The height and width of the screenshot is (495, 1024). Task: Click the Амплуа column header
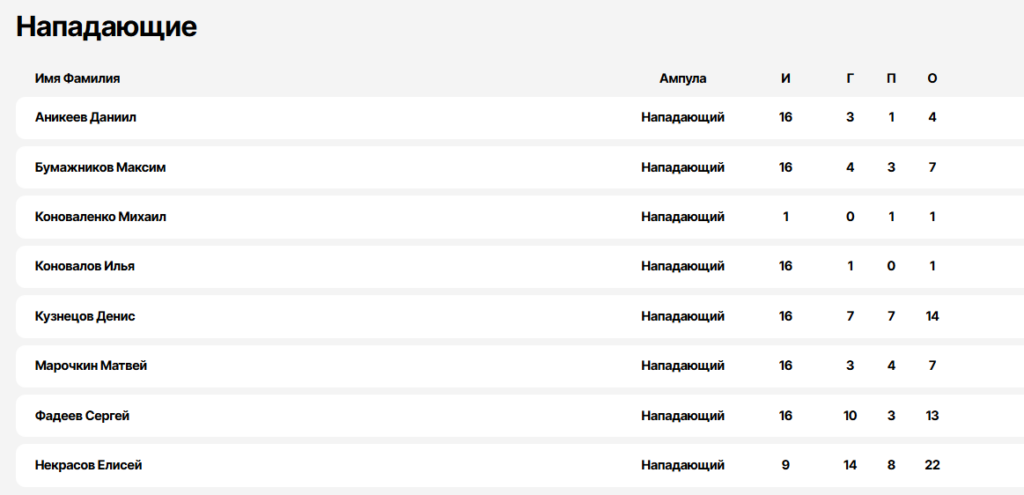[x=682, y=78]
